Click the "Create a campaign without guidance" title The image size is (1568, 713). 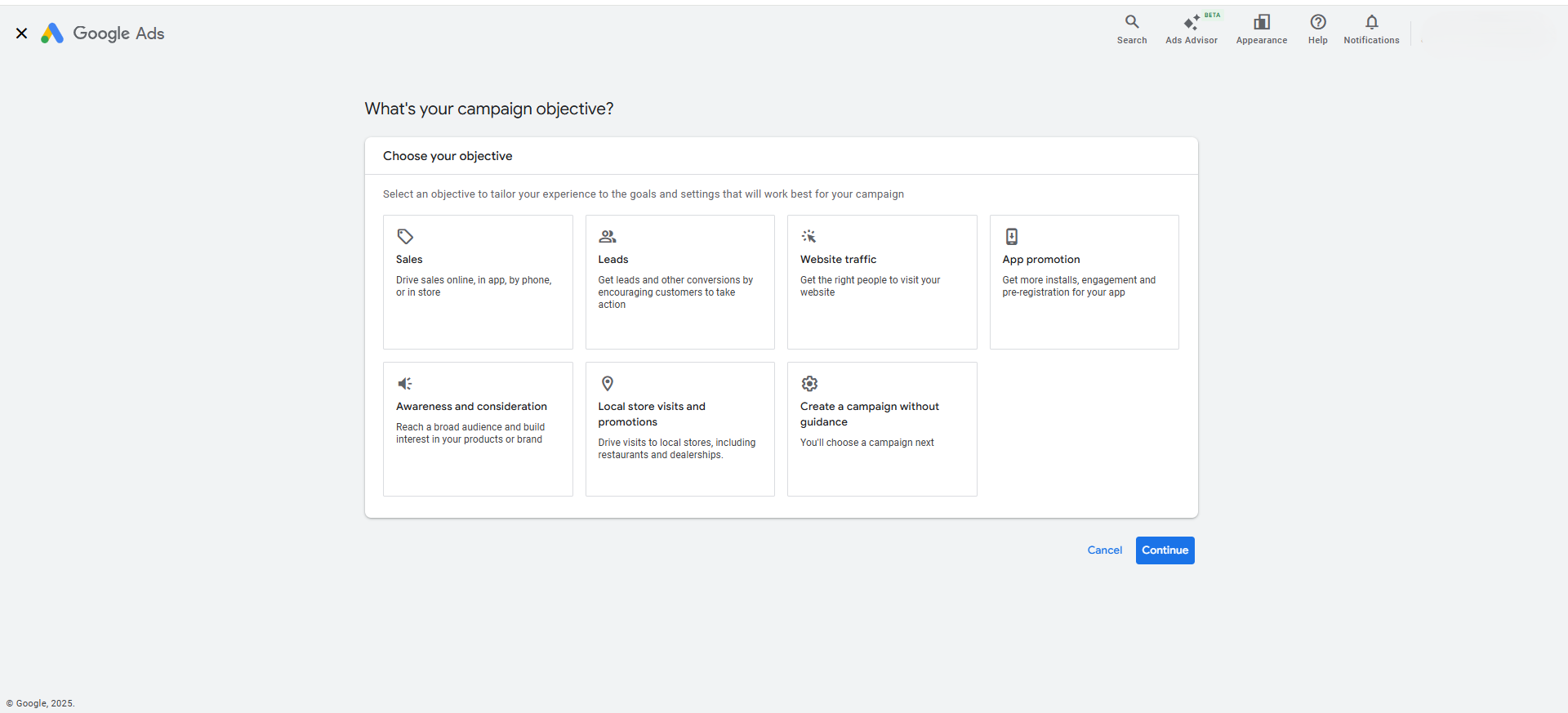(x=870, y=414)
